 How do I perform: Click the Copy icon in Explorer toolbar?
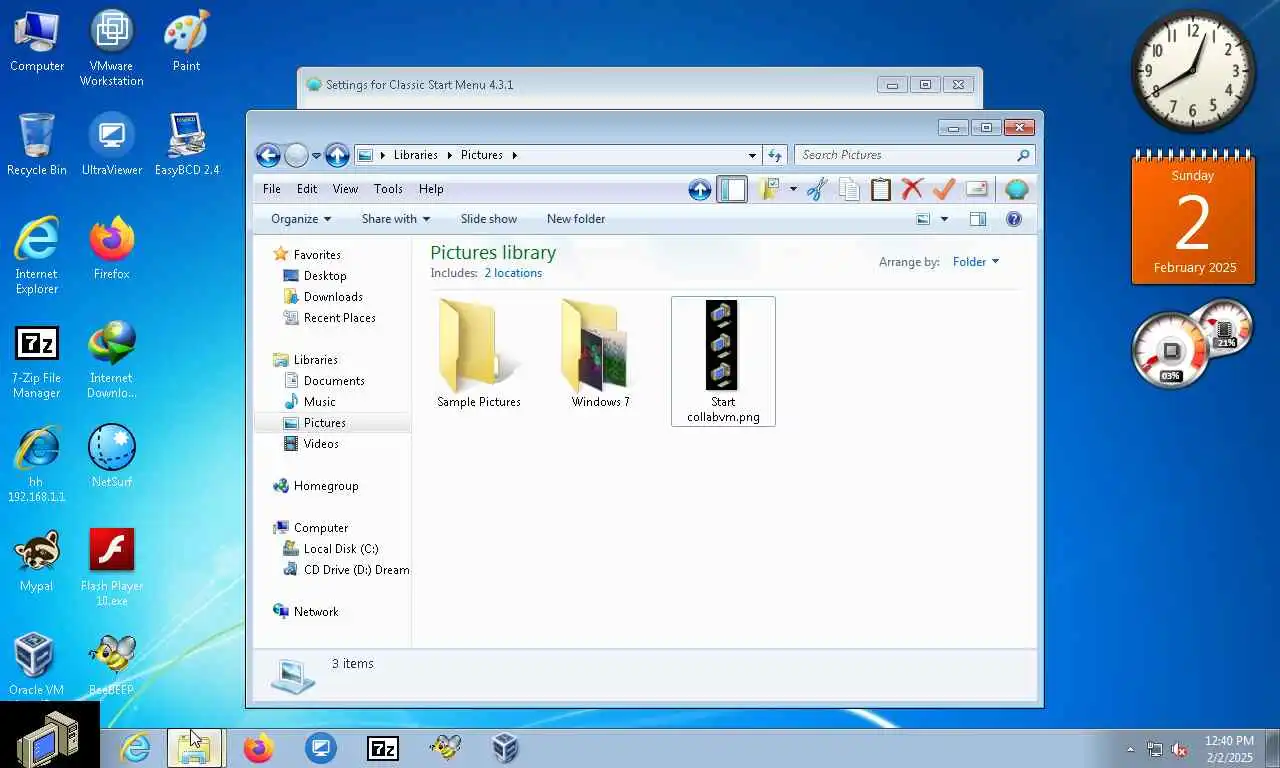coord(849,189)
